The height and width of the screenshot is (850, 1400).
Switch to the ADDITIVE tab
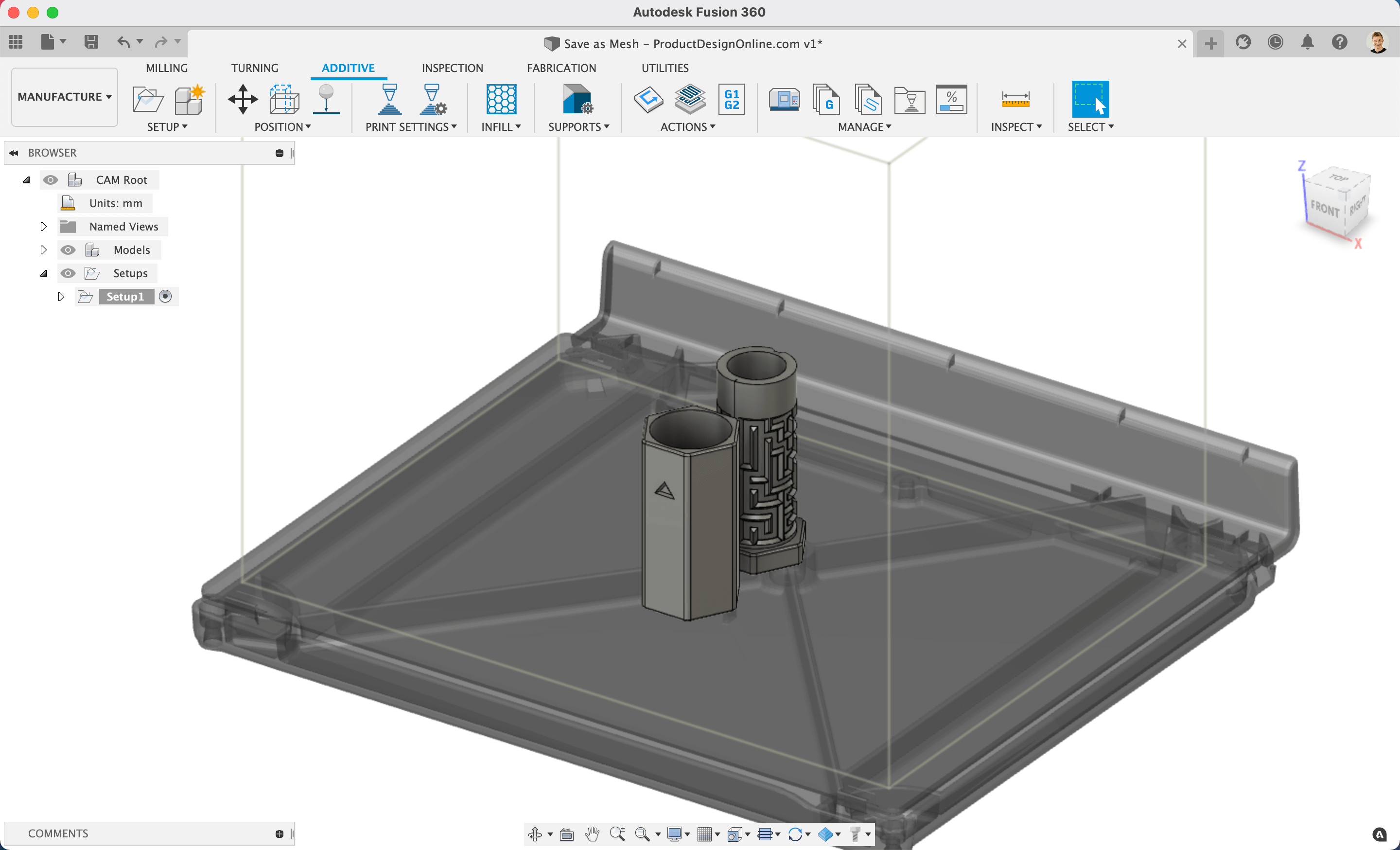coord(348,68)
